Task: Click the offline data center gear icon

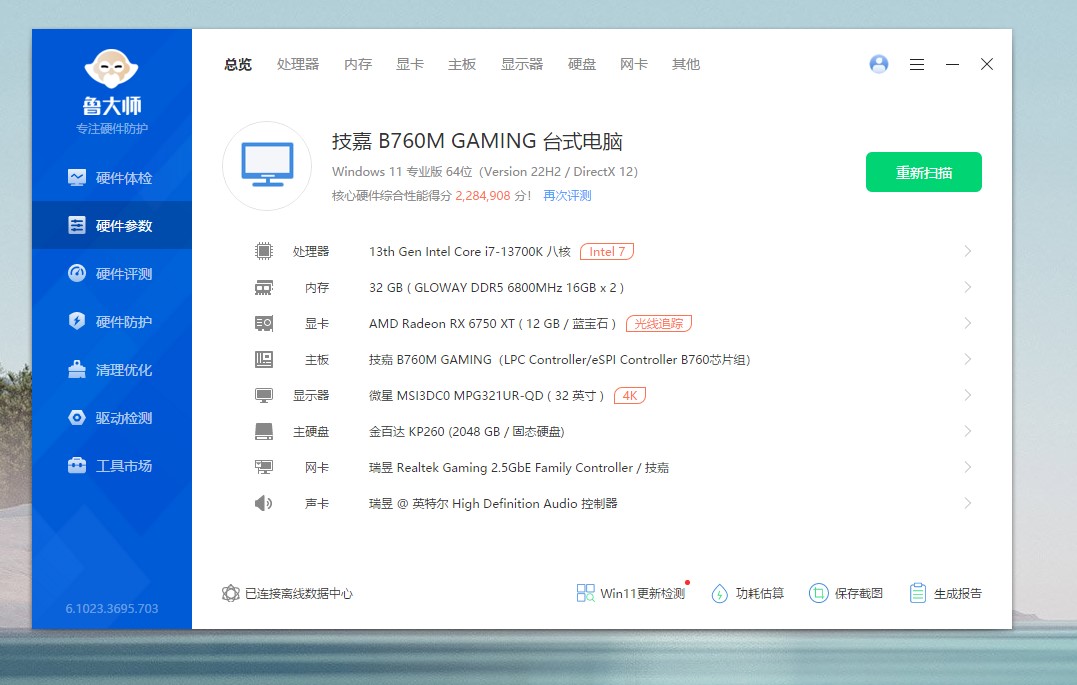Action: point(231,593)
